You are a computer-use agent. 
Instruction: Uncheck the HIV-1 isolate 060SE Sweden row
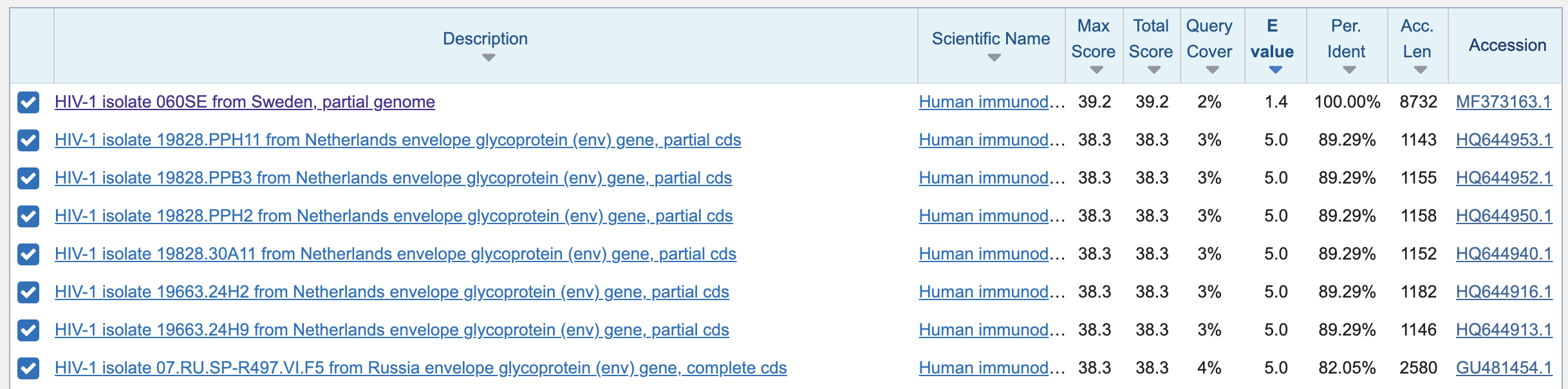pyautogui.click(x=28, y=102)
